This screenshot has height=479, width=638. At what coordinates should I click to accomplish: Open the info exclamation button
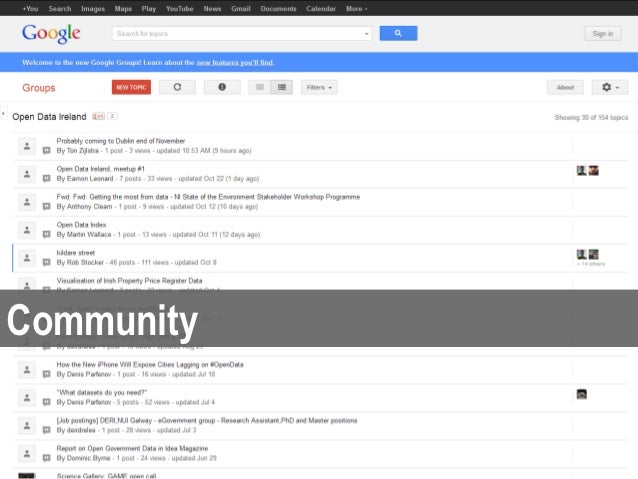[x=222, y=87]
